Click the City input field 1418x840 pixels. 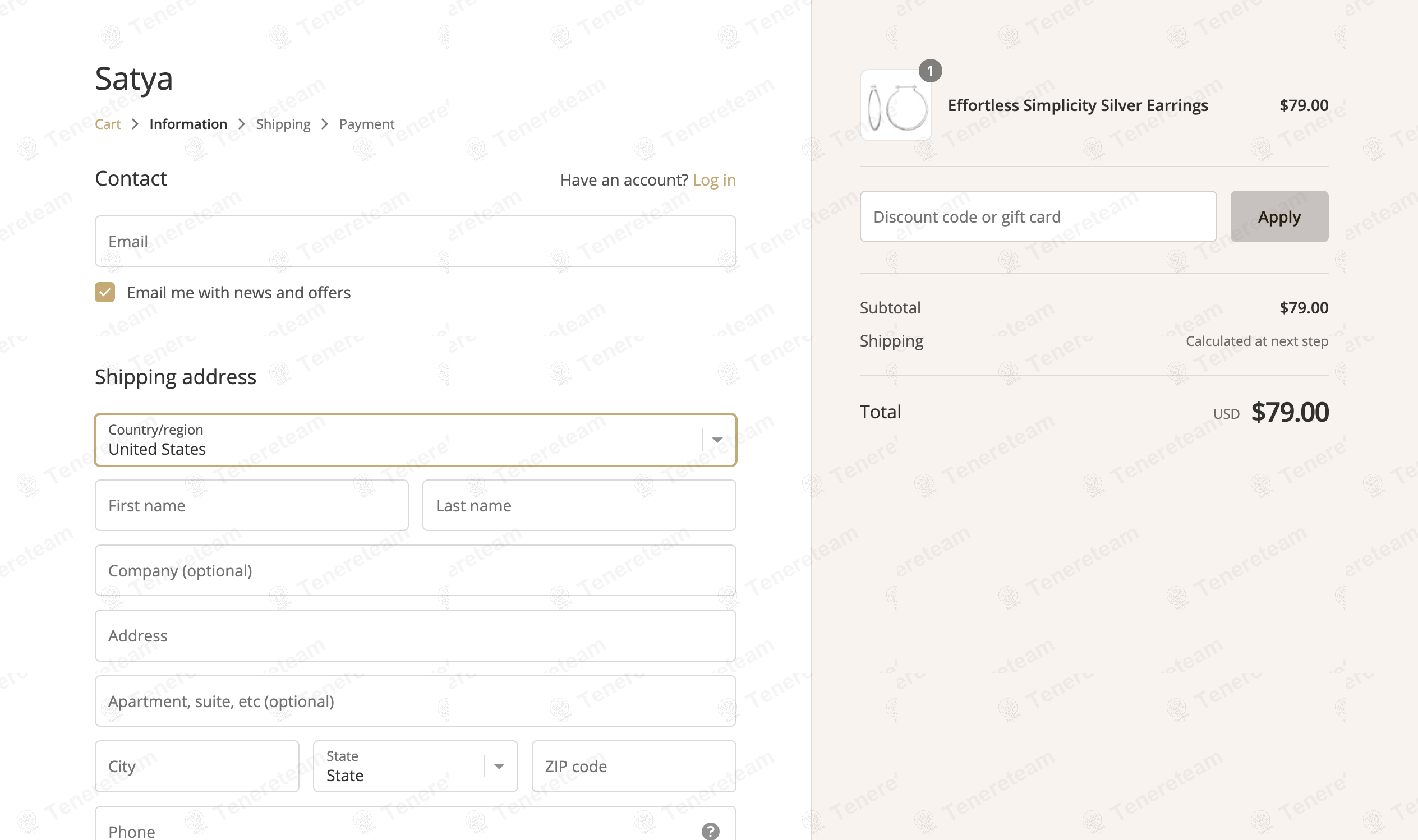pos(197,766)
